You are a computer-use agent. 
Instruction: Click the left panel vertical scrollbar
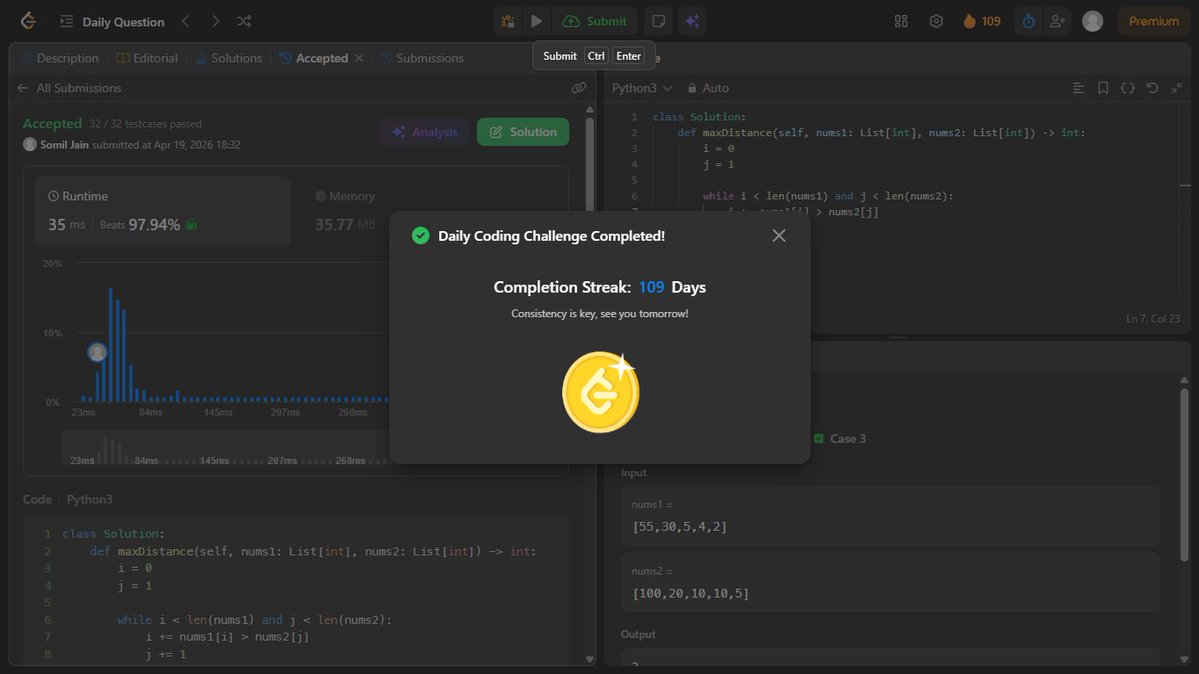(x=590, y=165)
